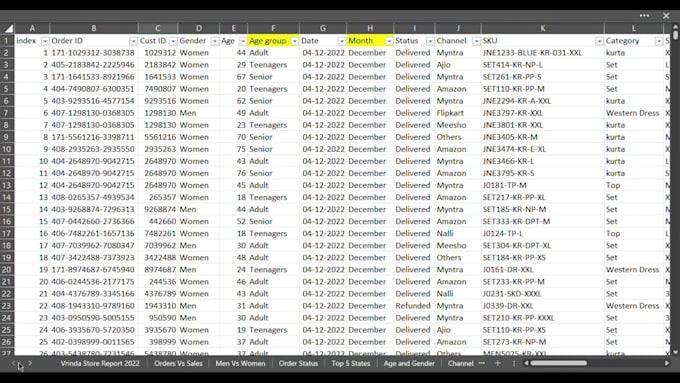
Task: Click Order ID 402-0398999-0011565
Action: tap(94, 342)
